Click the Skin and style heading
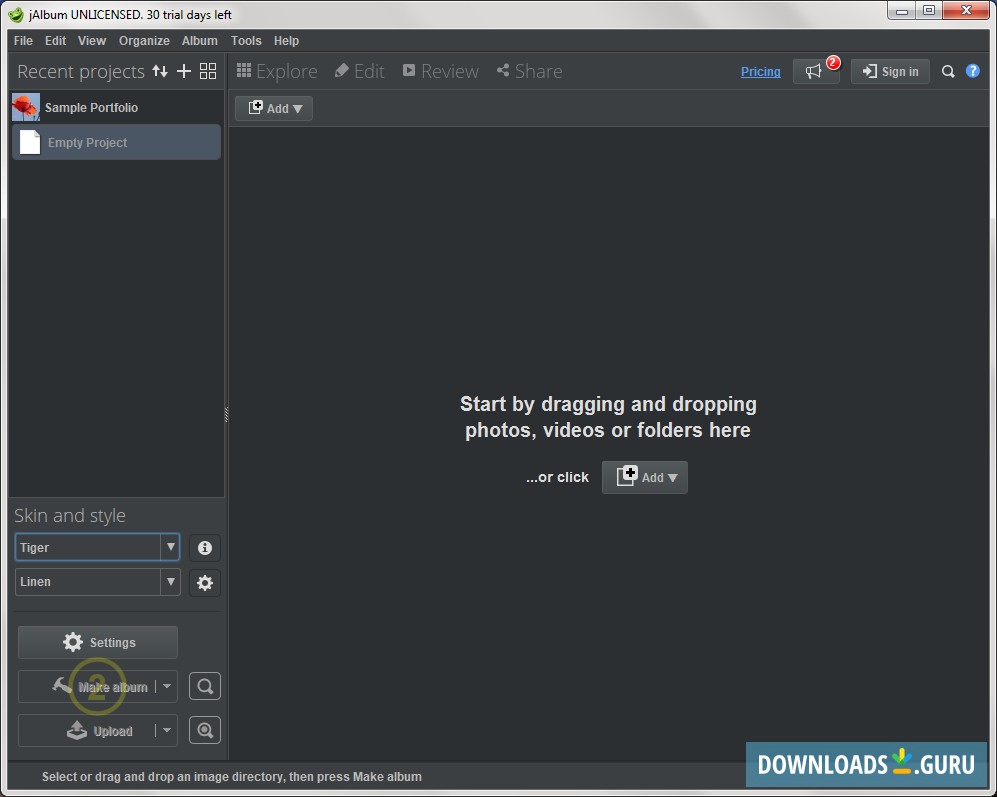Screen dimensions: 997x797 (x=70, y=515)
